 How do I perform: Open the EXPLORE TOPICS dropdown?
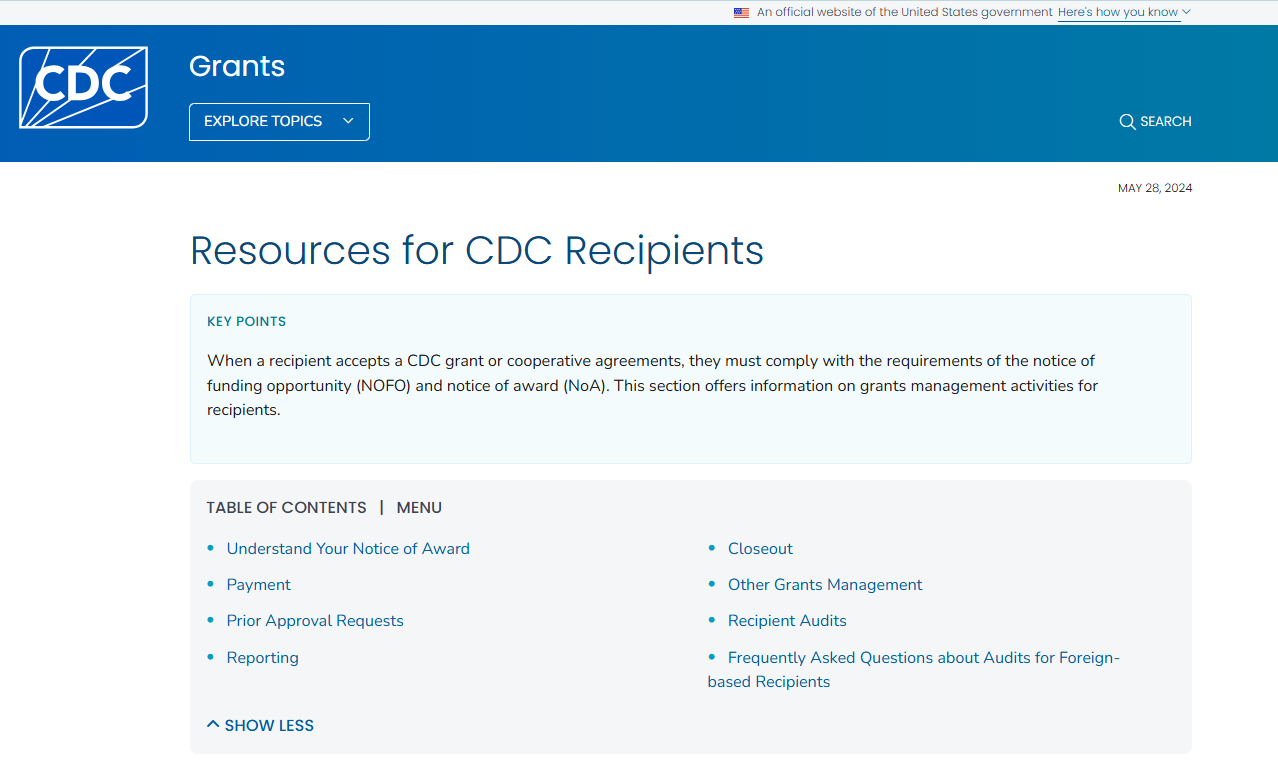[x=279, y=121]
